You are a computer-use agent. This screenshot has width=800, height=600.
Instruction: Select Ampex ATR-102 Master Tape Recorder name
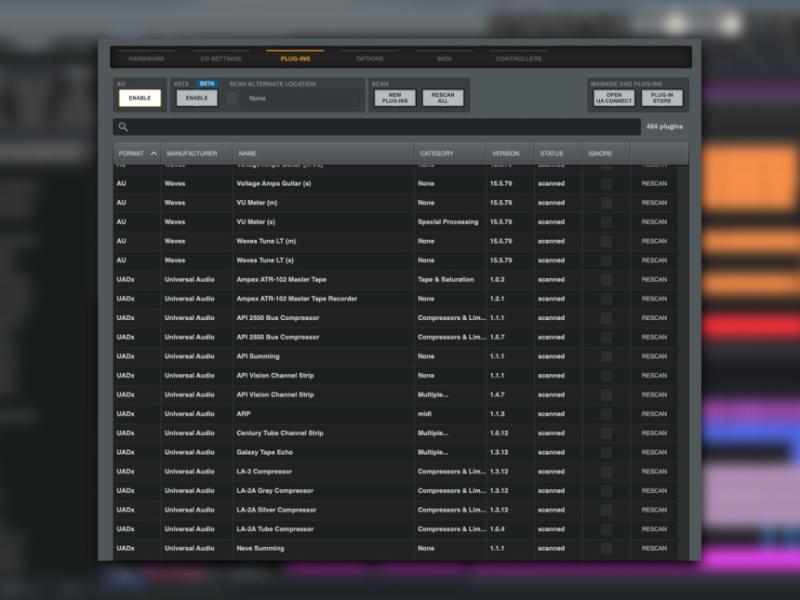pos(296,299)
